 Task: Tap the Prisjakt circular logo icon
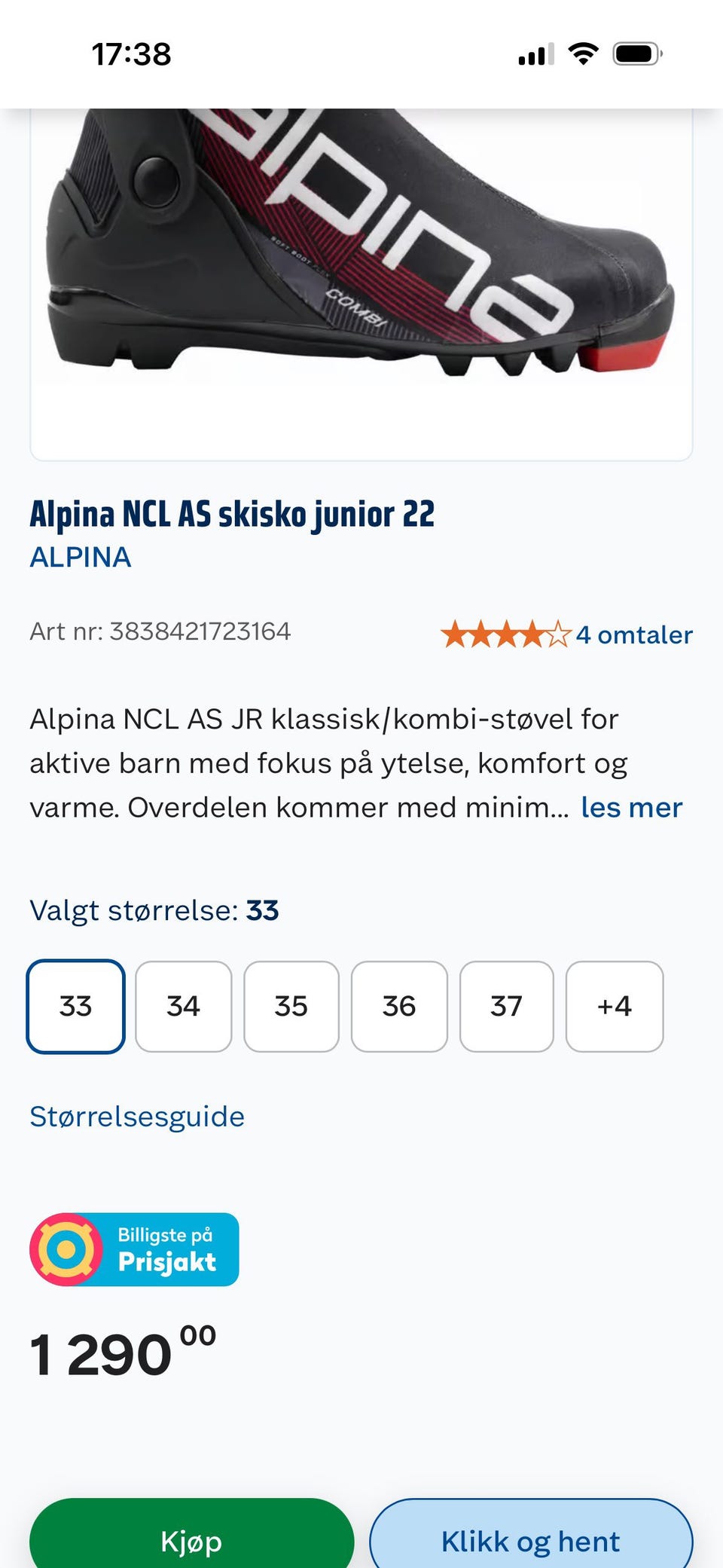point(66,1249)
